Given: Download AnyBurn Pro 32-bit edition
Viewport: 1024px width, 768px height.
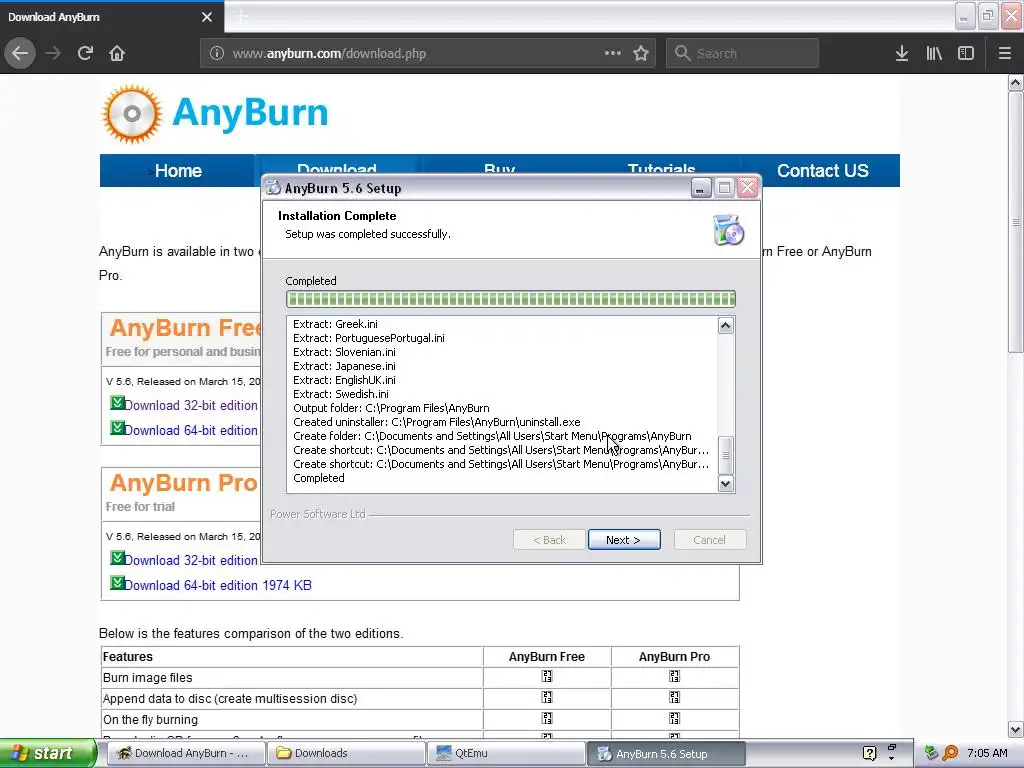Looking at the screenshot, I should coord(191,560).
